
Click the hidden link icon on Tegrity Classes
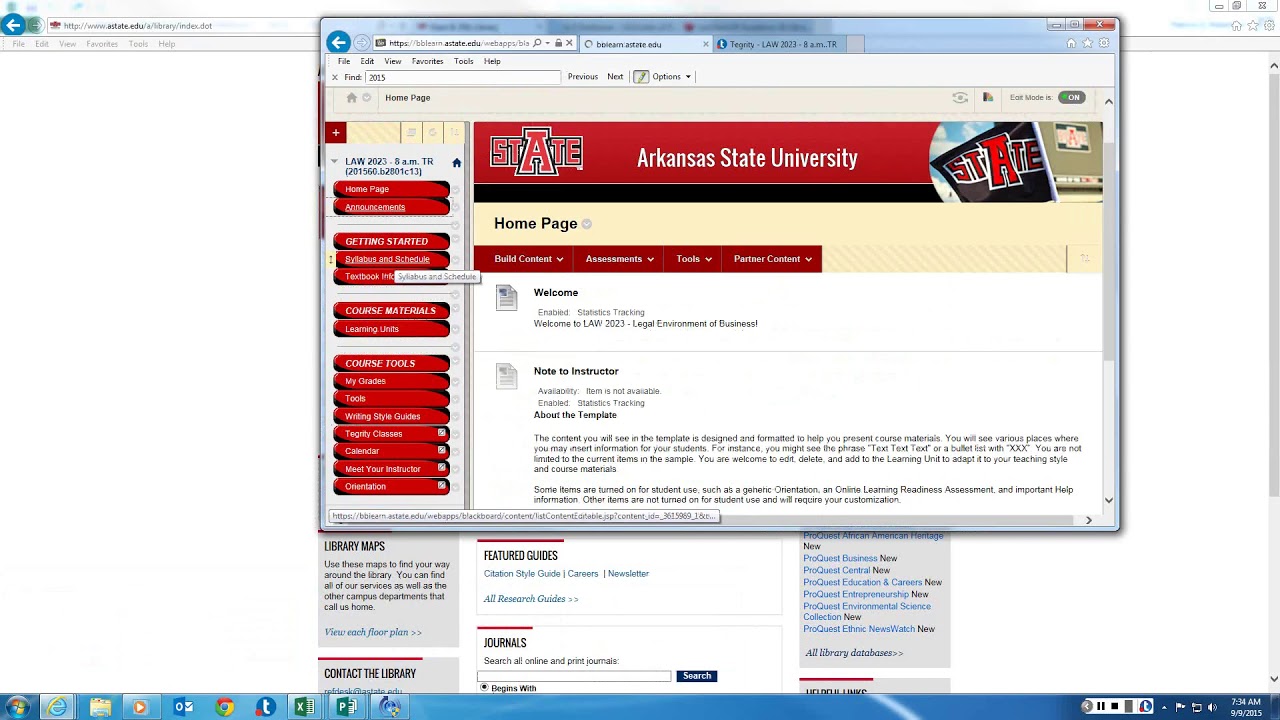coord(442,433)
